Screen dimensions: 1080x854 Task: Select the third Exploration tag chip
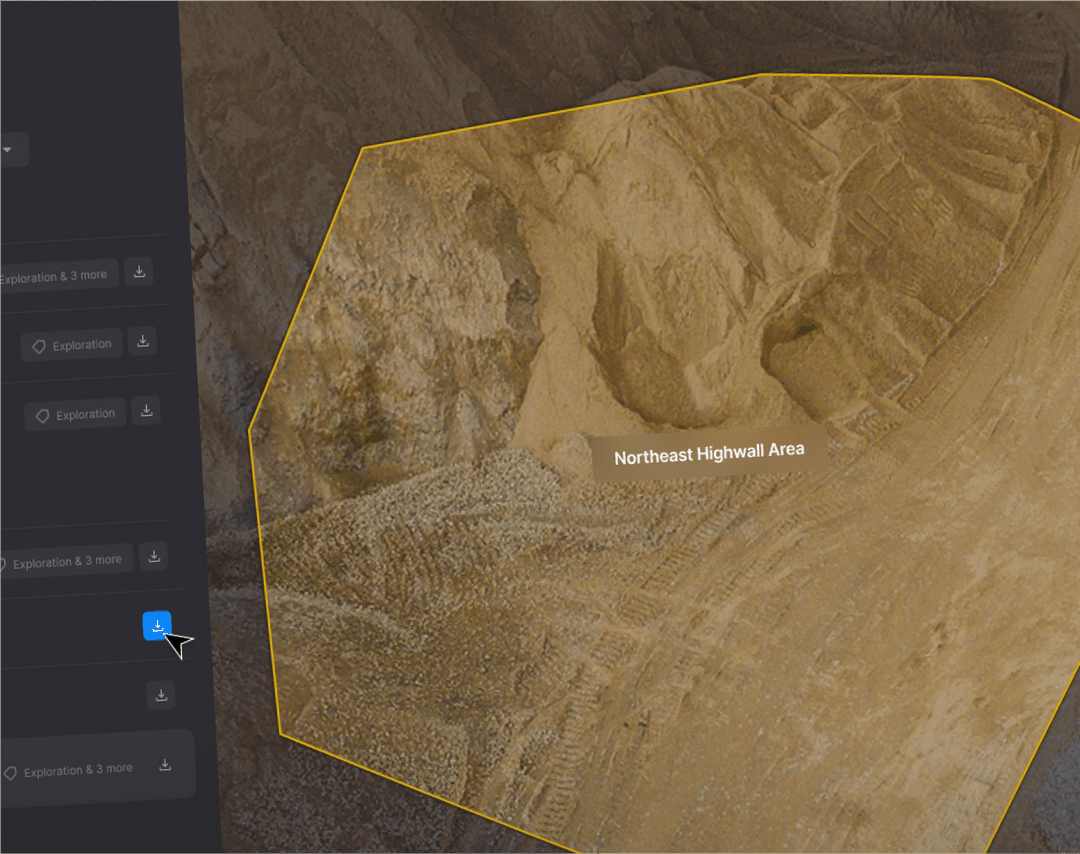(x=75, y=414)
